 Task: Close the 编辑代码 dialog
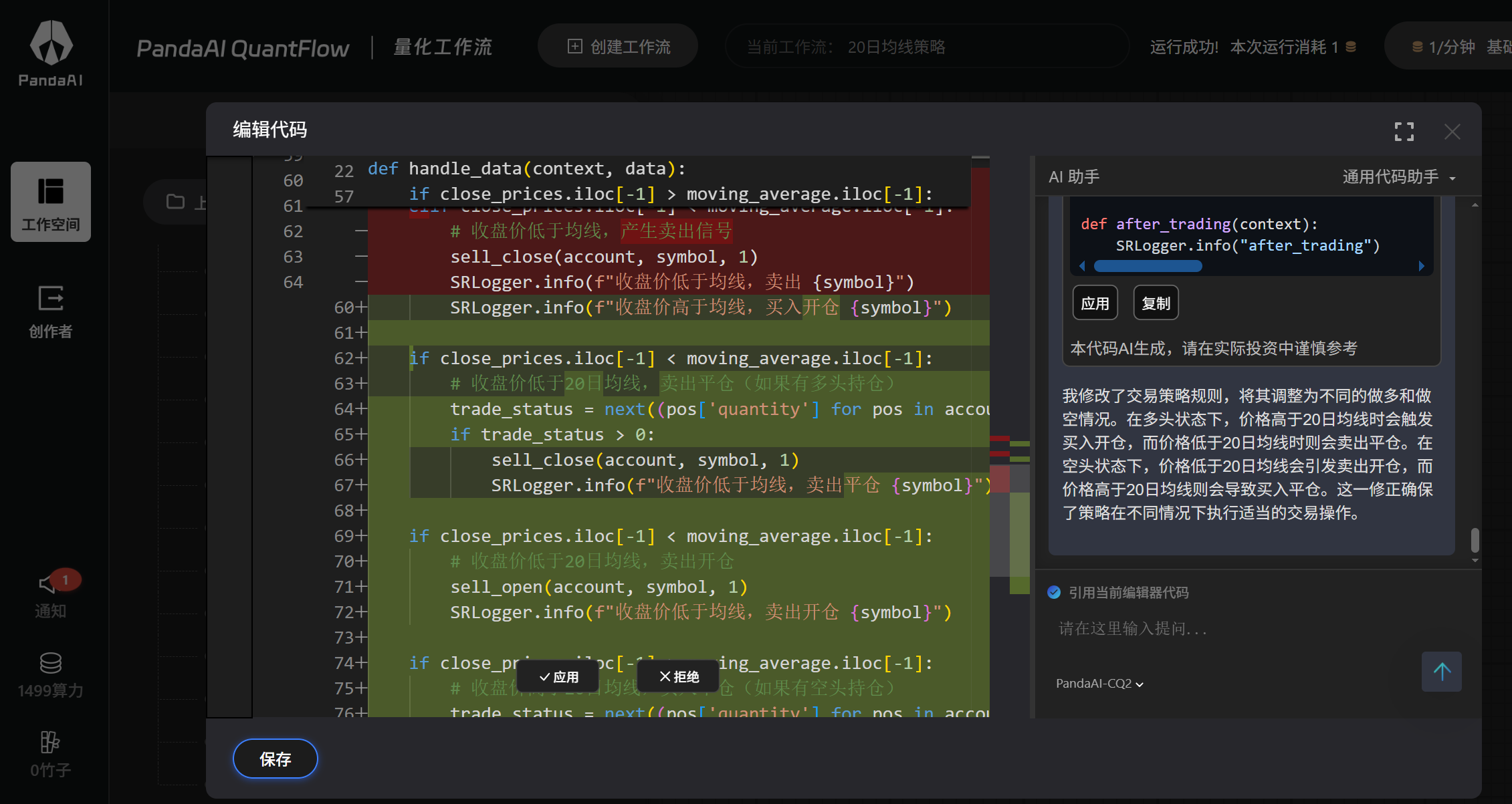tap(1452, 132)
